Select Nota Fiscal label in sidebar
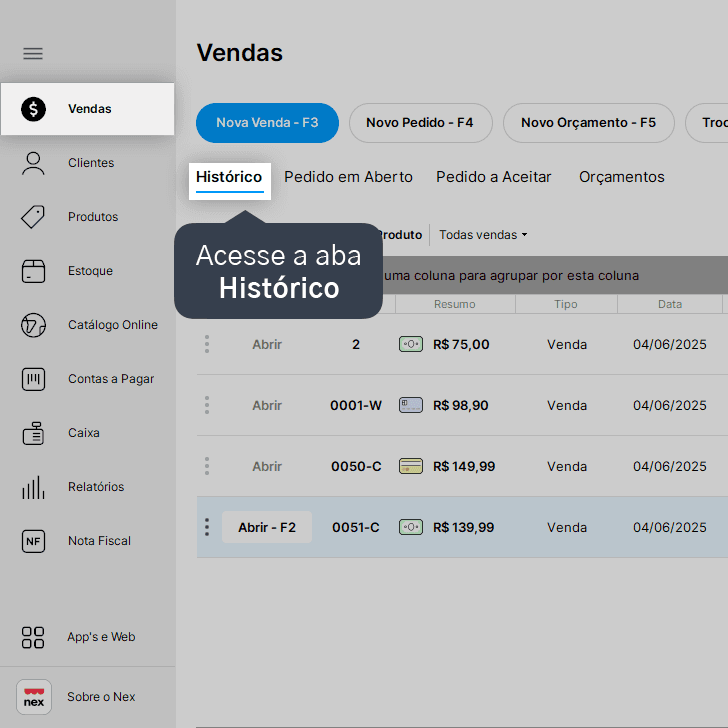 click(x=99, y=541)
